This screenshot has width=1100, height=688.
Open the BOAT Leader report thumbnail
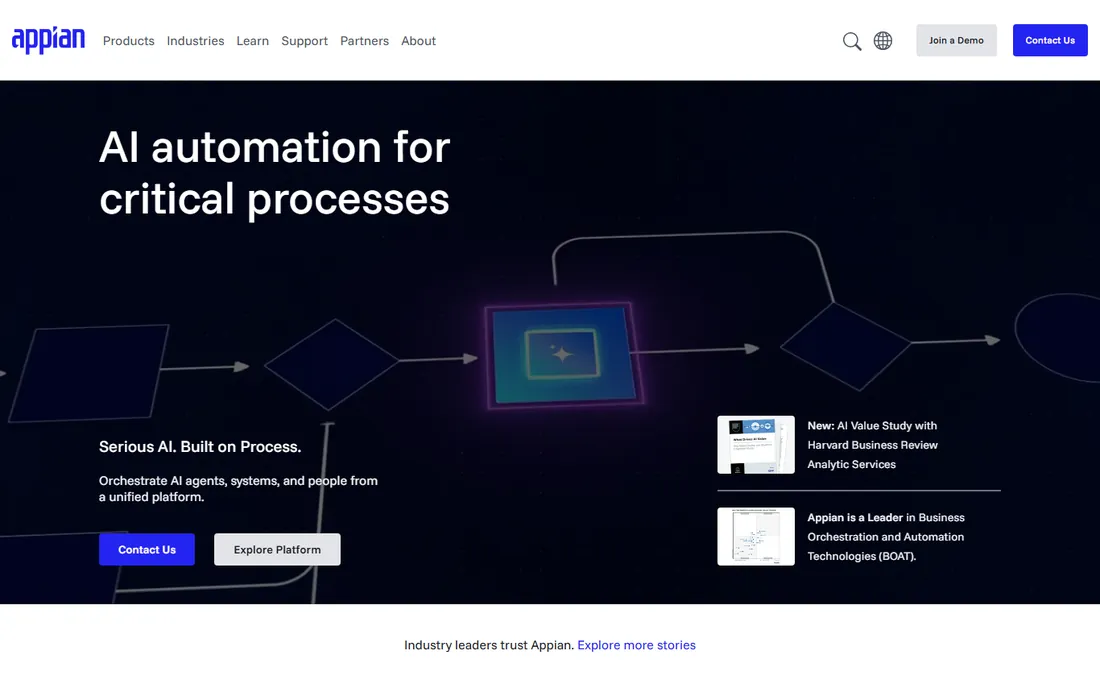[756, 537]
